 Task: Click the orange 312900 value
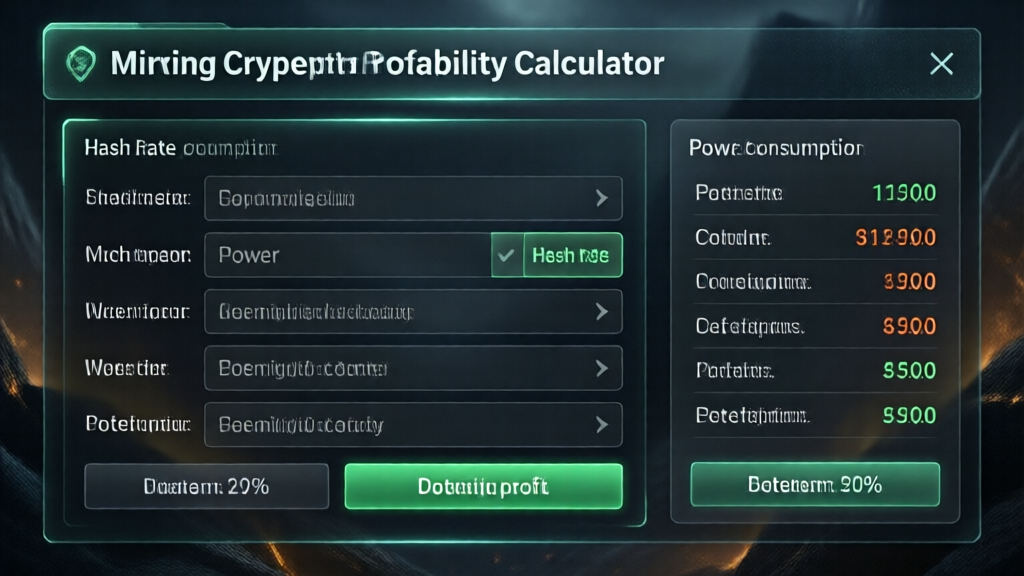coord(896,238)
